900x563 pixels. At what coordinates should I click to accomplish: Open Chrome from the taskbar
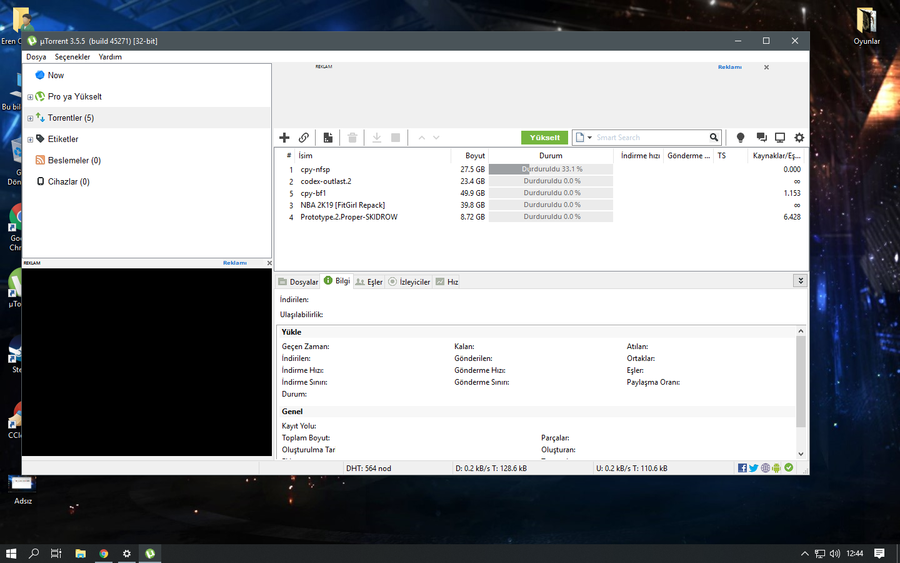(x=103, y=554)
